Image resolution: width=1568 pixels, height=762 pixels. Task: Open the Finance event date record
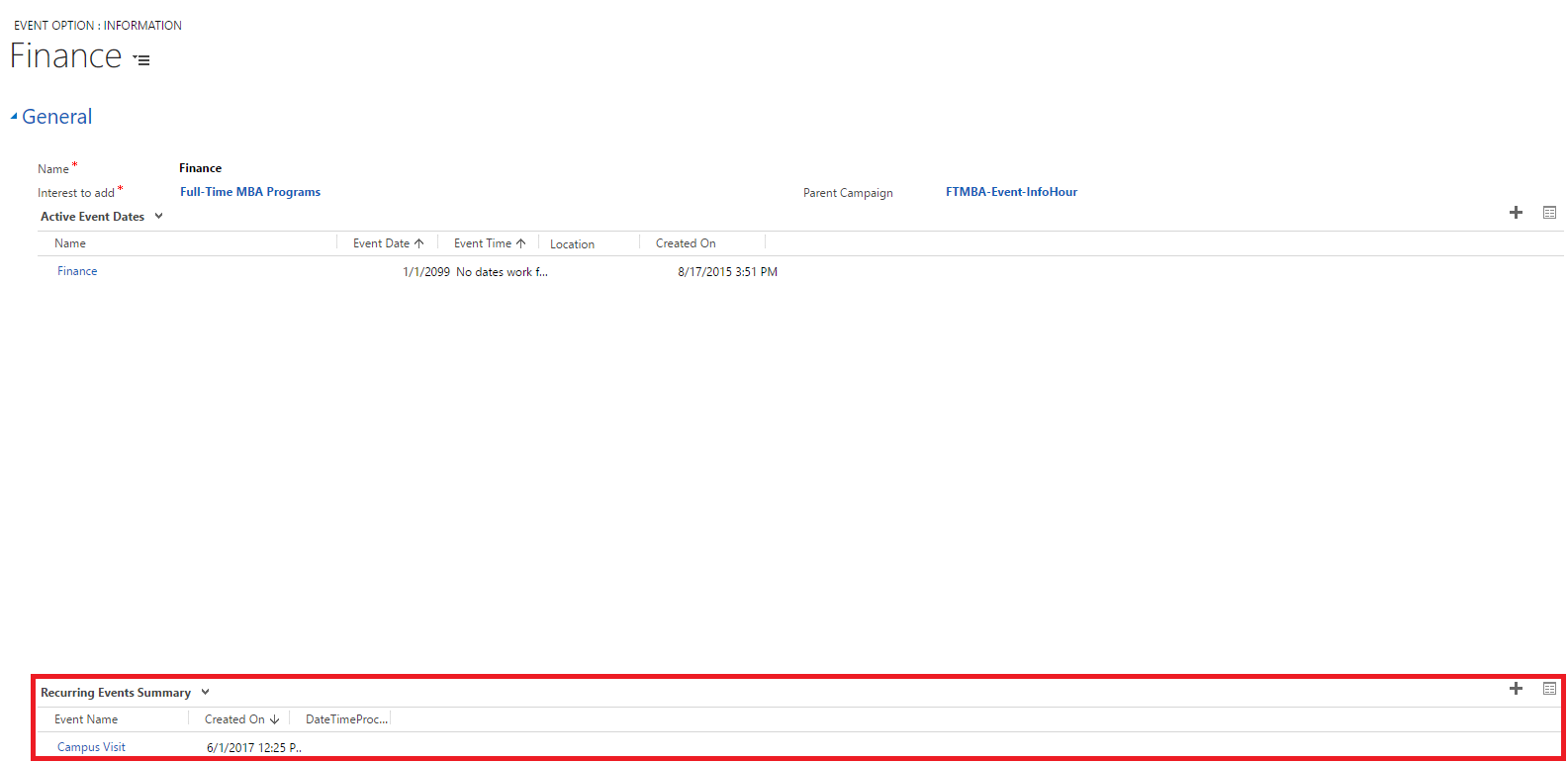77,271
